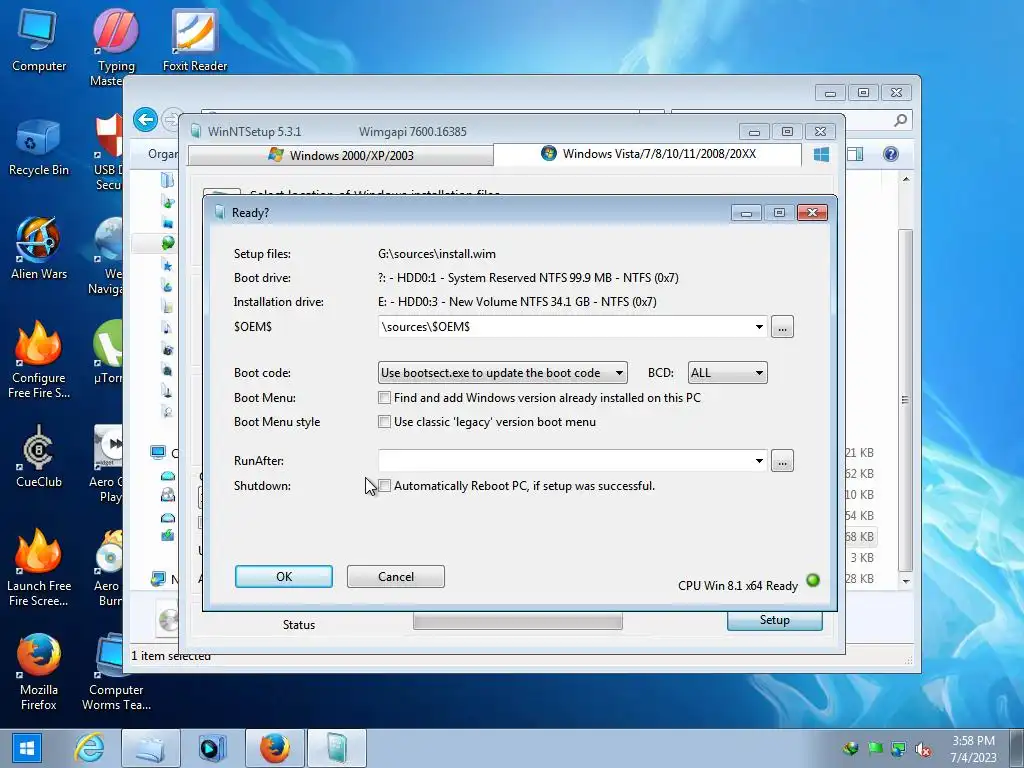Toggle the Explorer preview pane icon

point(855,154)
